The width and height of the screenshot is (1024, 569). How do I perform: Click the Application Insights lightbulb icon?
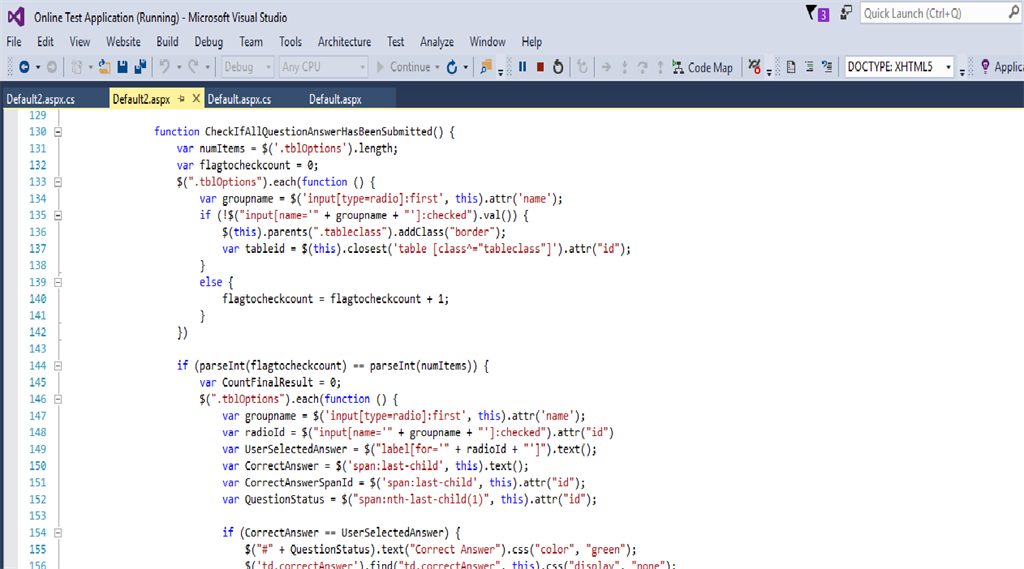(x=985, y=67)
